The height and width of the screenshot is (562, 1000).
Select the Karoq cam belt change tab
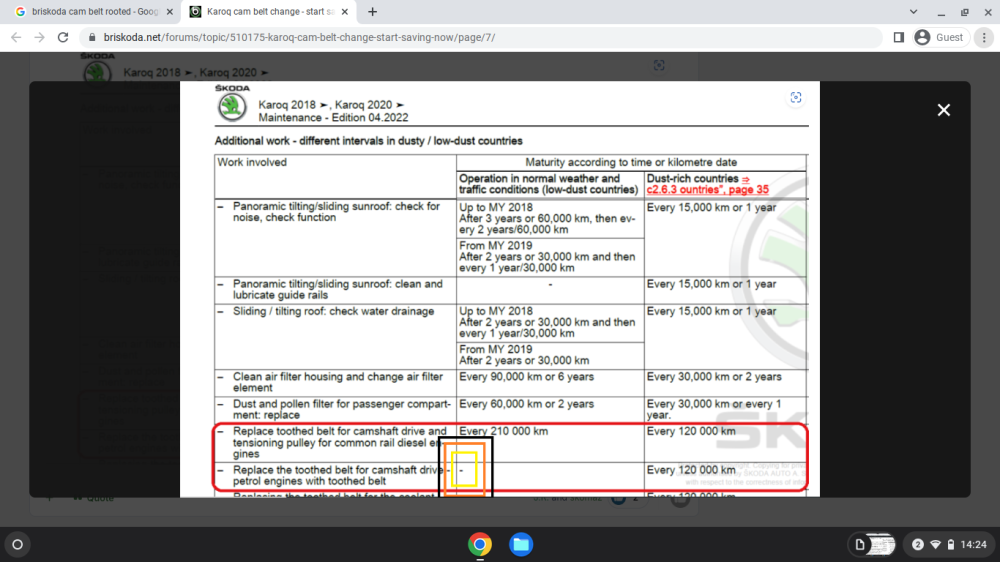point(268,11)
